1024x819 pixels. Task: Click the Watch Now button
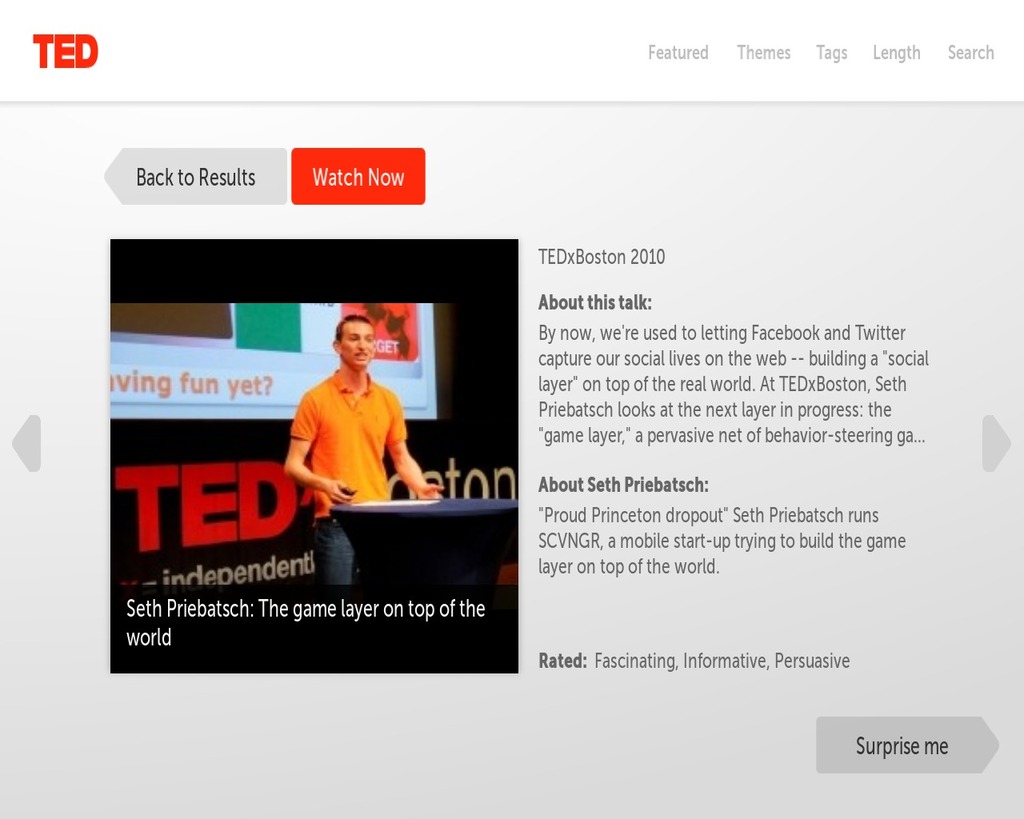pos(358,176)
